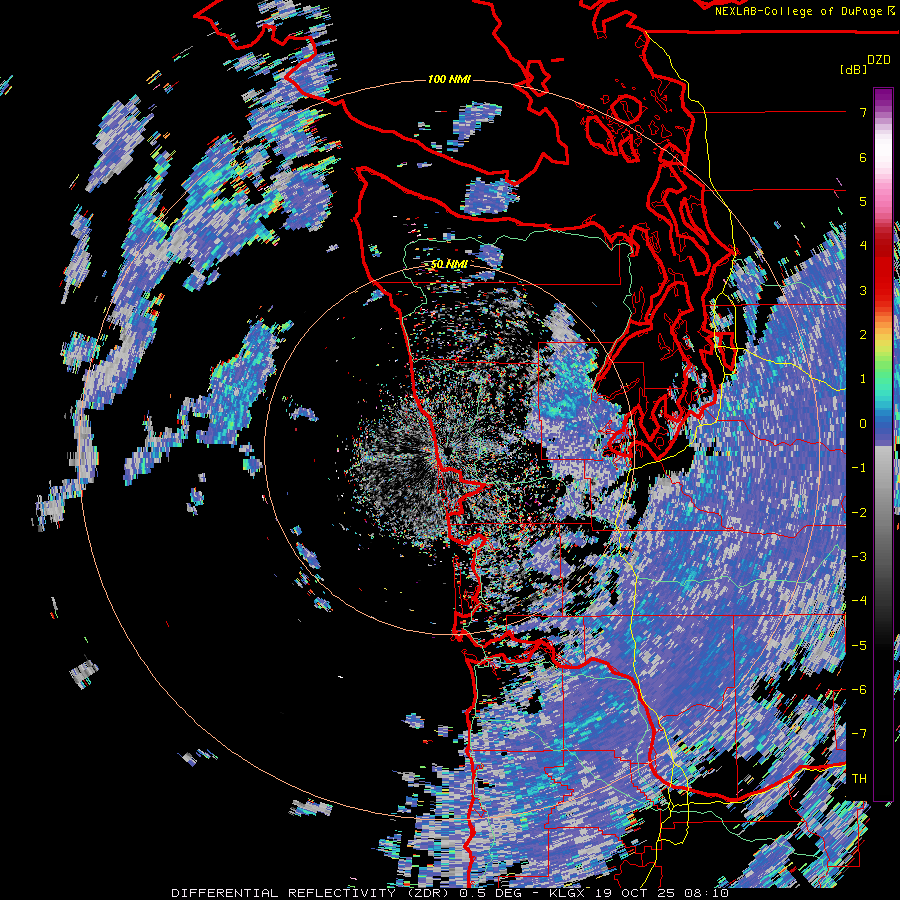Click the 4 tick label on scale
This screenshot has height=900, width=900.
863,246
